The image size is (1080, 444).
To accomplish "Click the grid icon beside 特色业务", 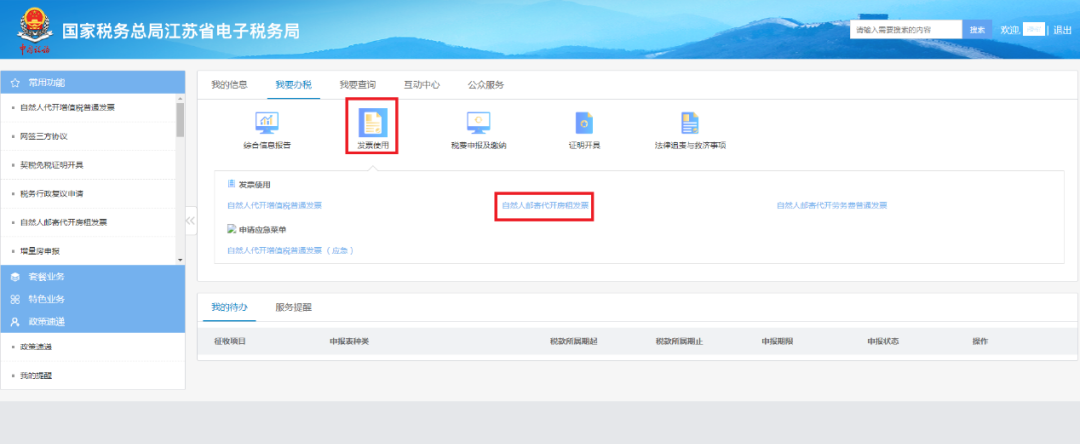I will [x=15, y=299].
